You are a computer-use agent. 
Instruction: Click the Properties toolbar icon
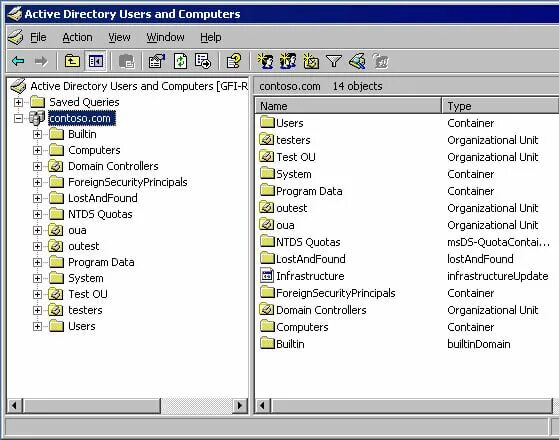point(157,61)
